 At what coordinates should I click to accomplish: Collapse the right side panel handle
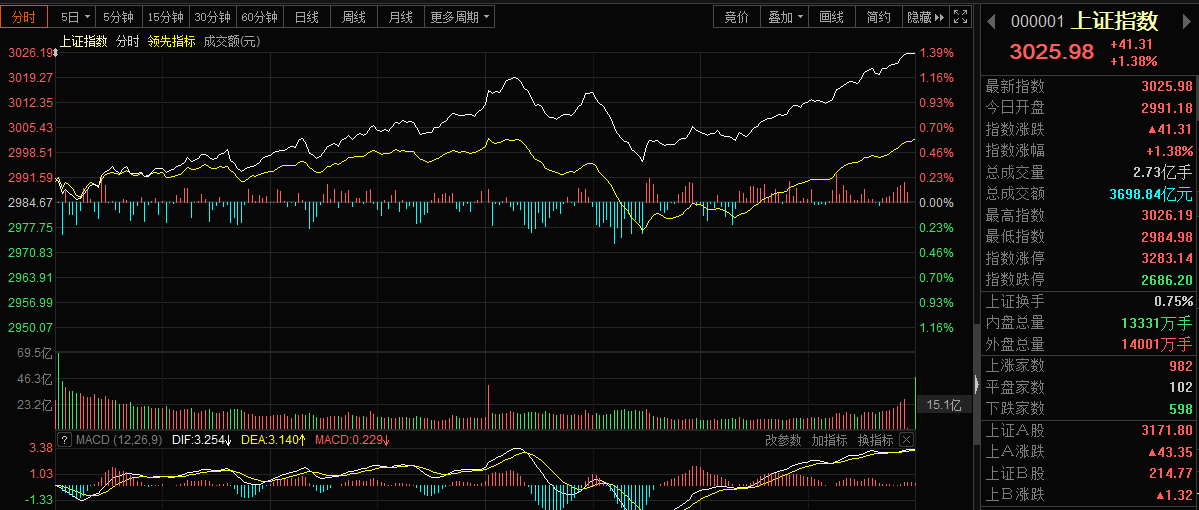[975, 383]
